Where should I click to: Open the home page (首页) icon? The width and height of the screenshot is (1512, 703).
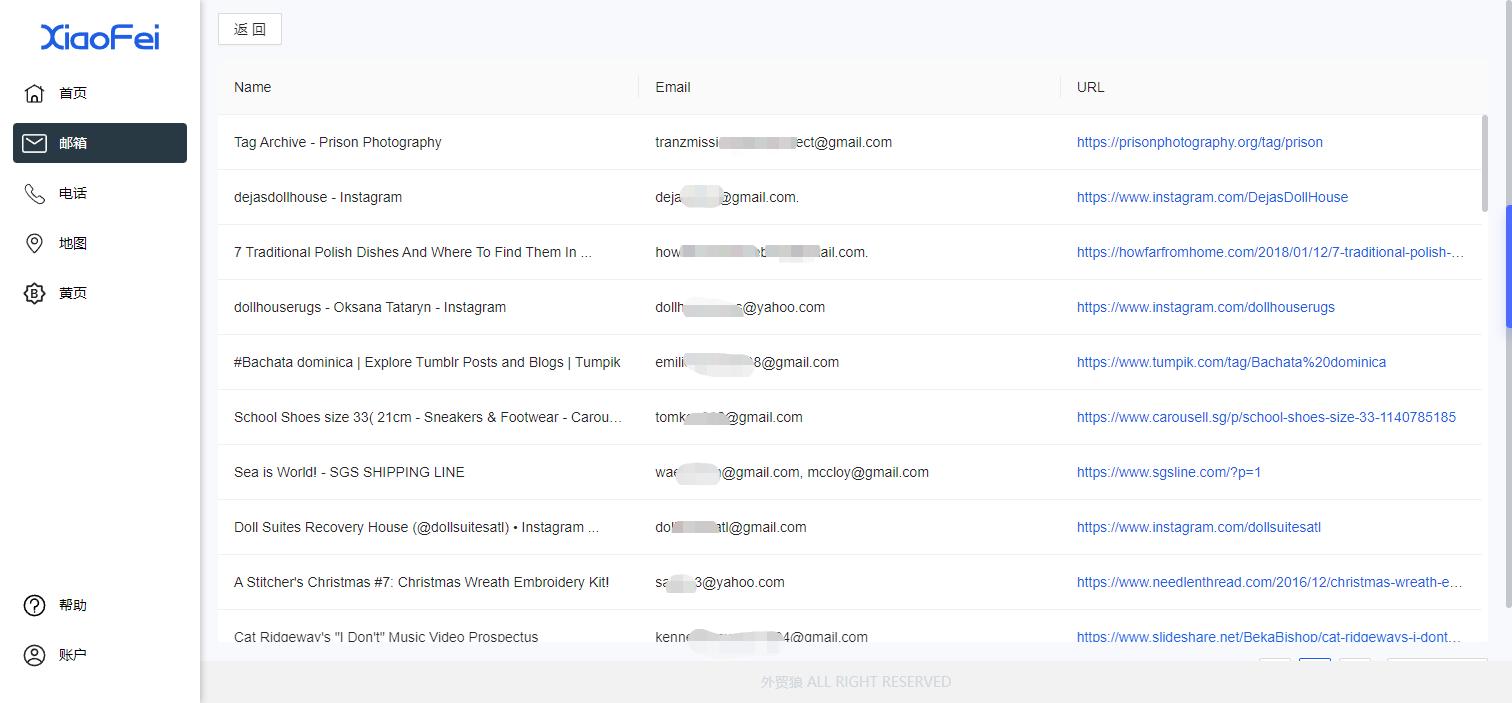[x=34, y=93]
